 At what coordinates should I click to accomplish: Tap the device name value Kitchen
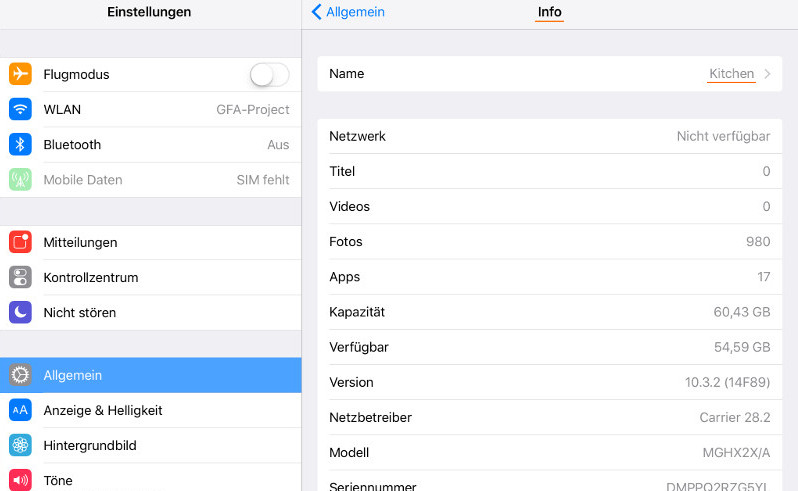pos(731,74)
